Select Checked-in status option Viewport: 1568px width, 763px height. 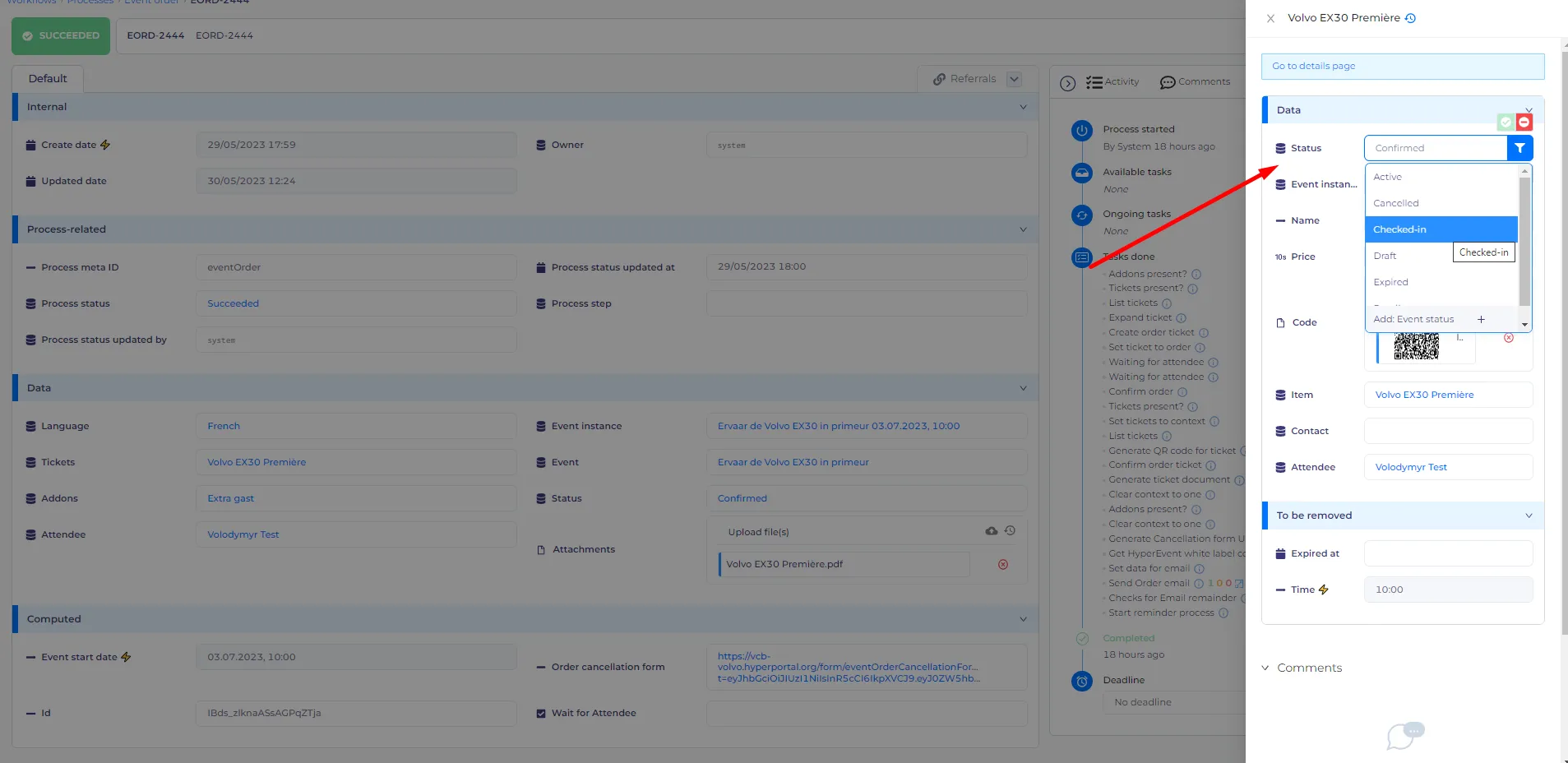(x=1441, y=229)
